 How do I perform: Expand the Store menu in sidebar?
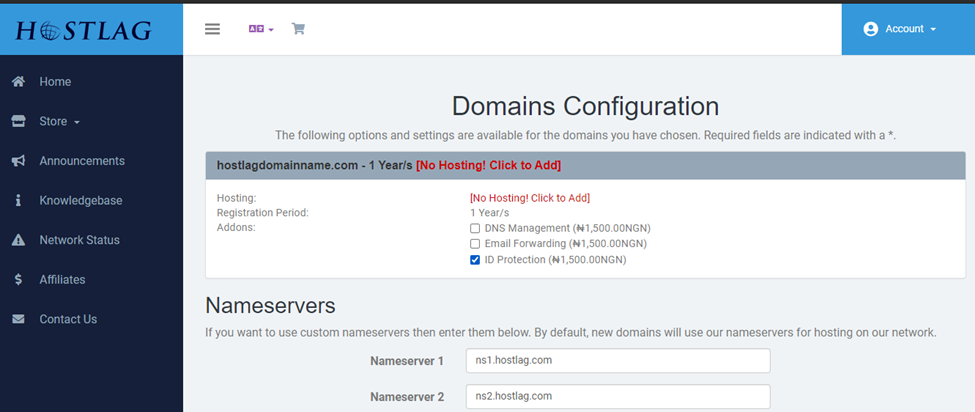(59, 122)
